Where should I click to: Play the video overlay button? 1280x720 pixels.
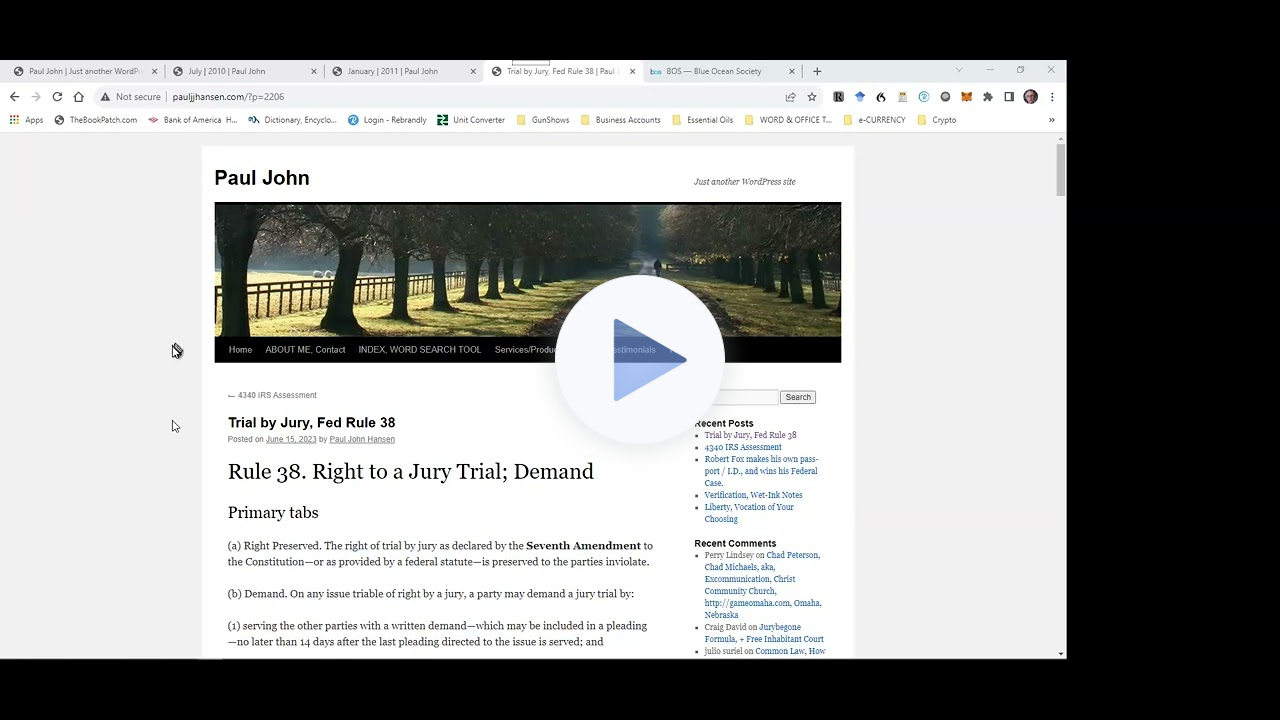[640, 360]
